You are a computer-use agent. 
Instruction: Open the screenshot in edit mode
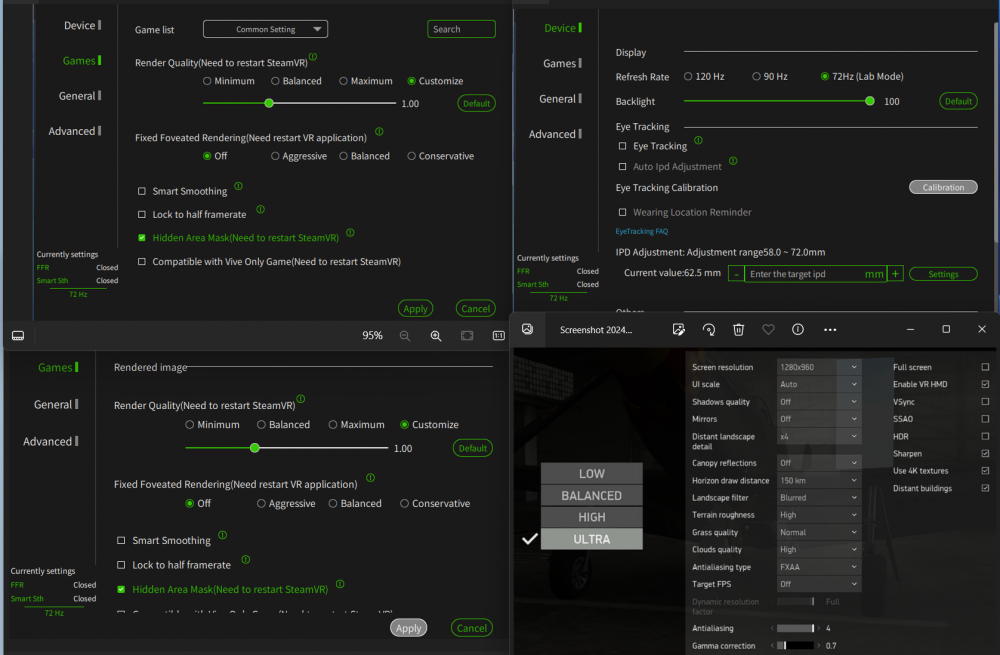pyautogui.click(x=679, y=329)
